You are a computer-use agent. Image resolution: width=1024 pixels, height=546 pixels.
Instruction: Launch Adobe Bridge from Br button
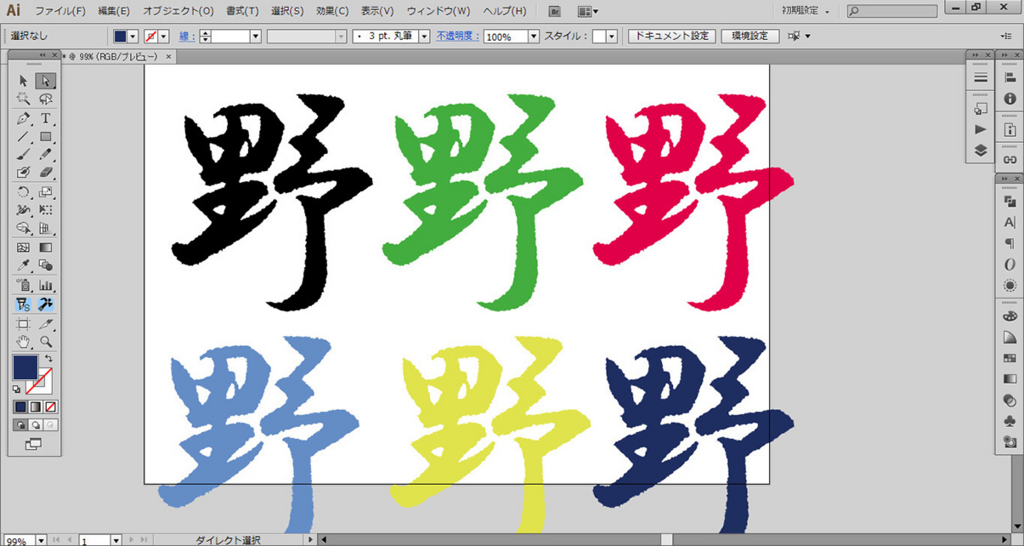(x=555, y=11)
